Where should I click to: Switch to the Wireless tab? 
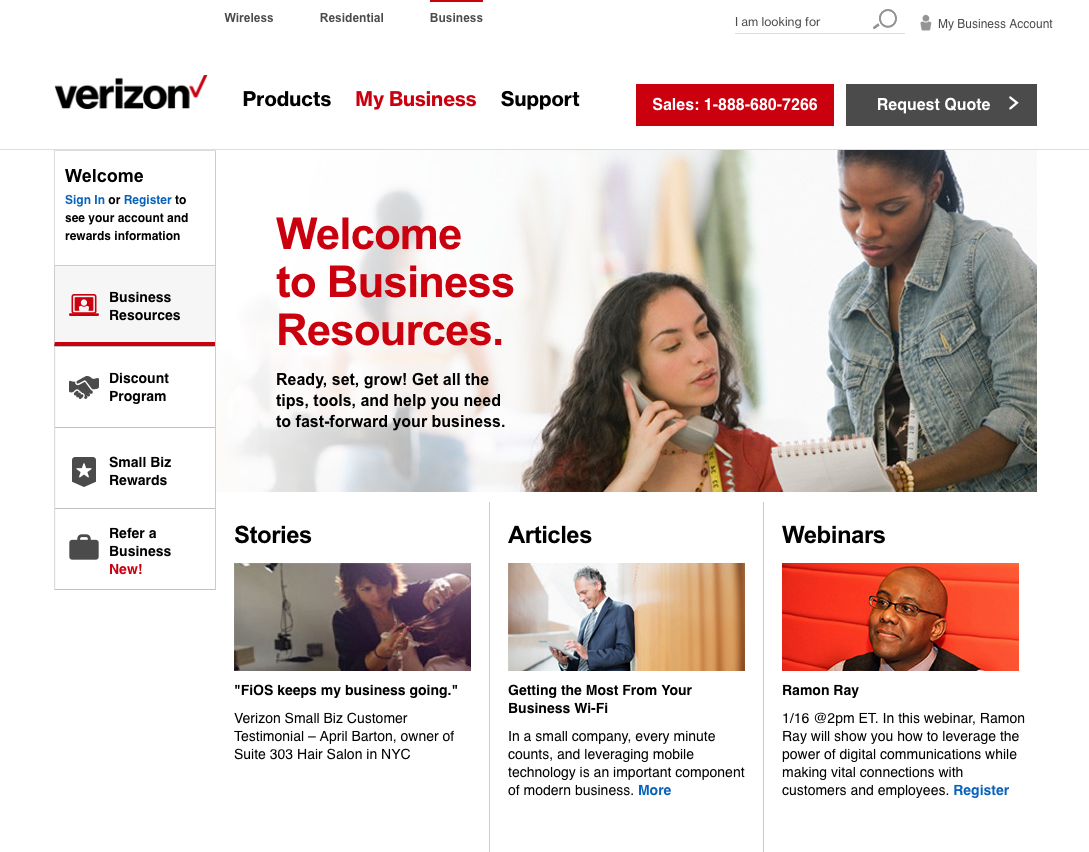click(x=249, y=18)
